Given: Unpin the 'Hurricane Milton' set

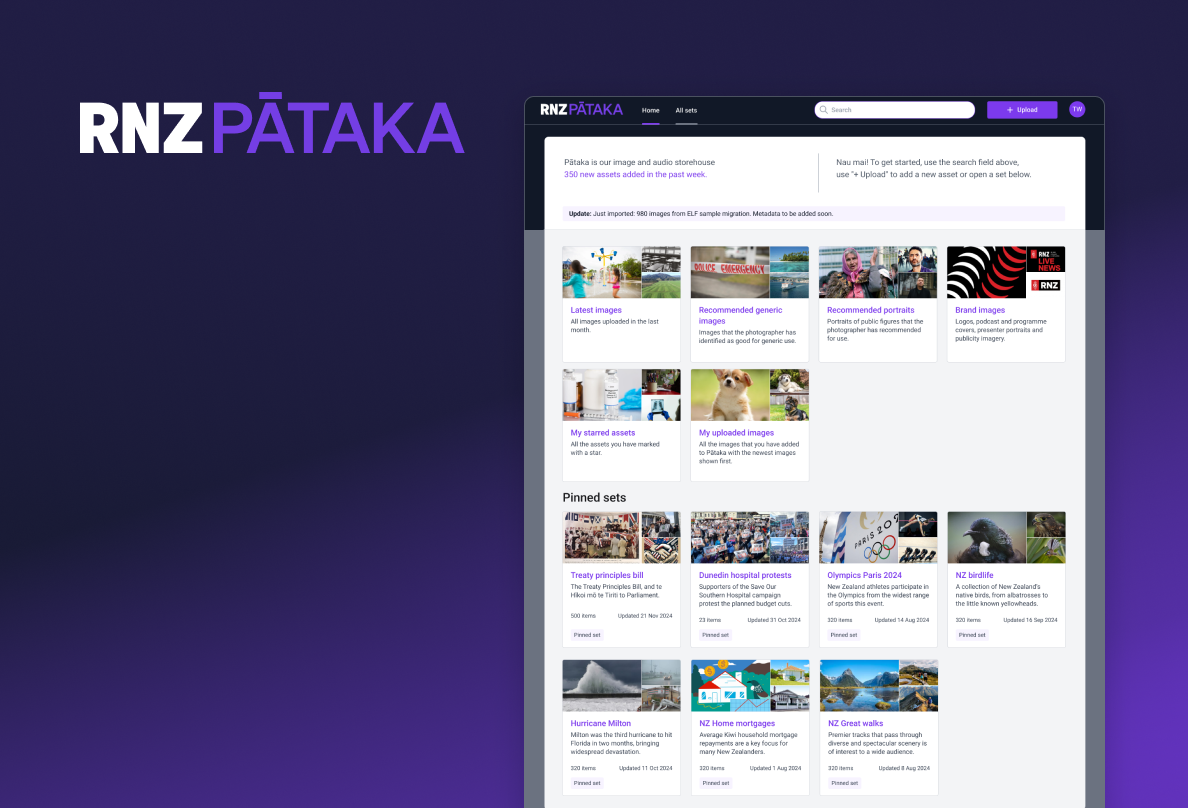Looking at the screenshot, I should [587, 783].
